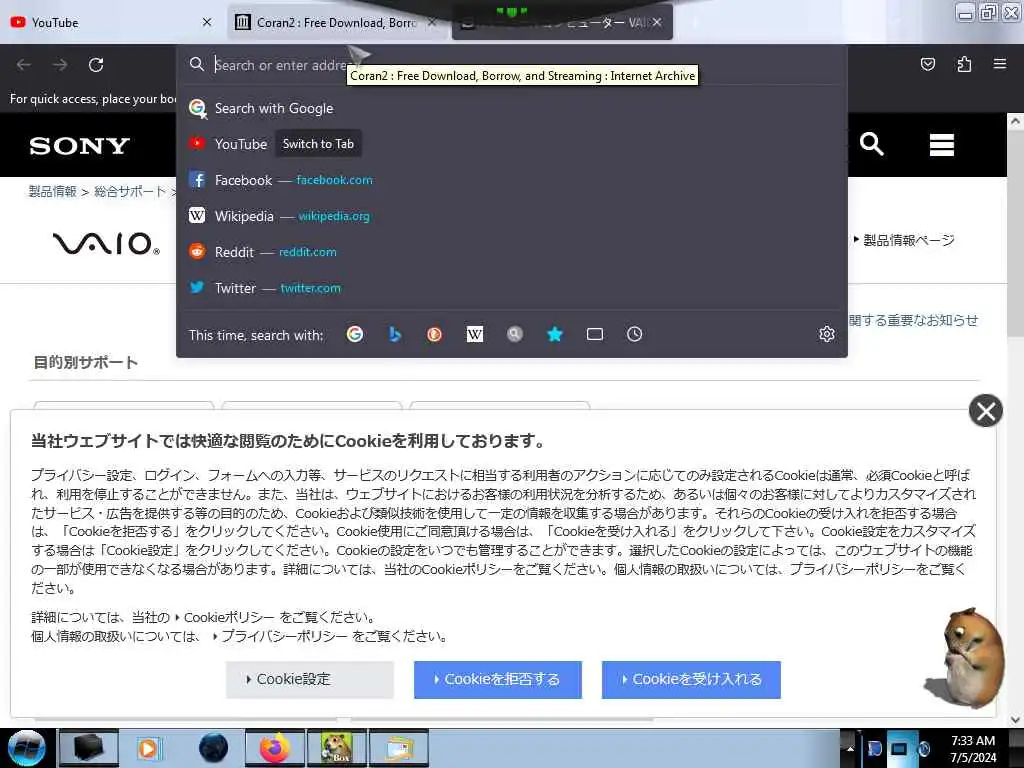The width and height of the screenshot is (1024, 768).
Task: Reload the current page
Action: (x=96, y=65)
